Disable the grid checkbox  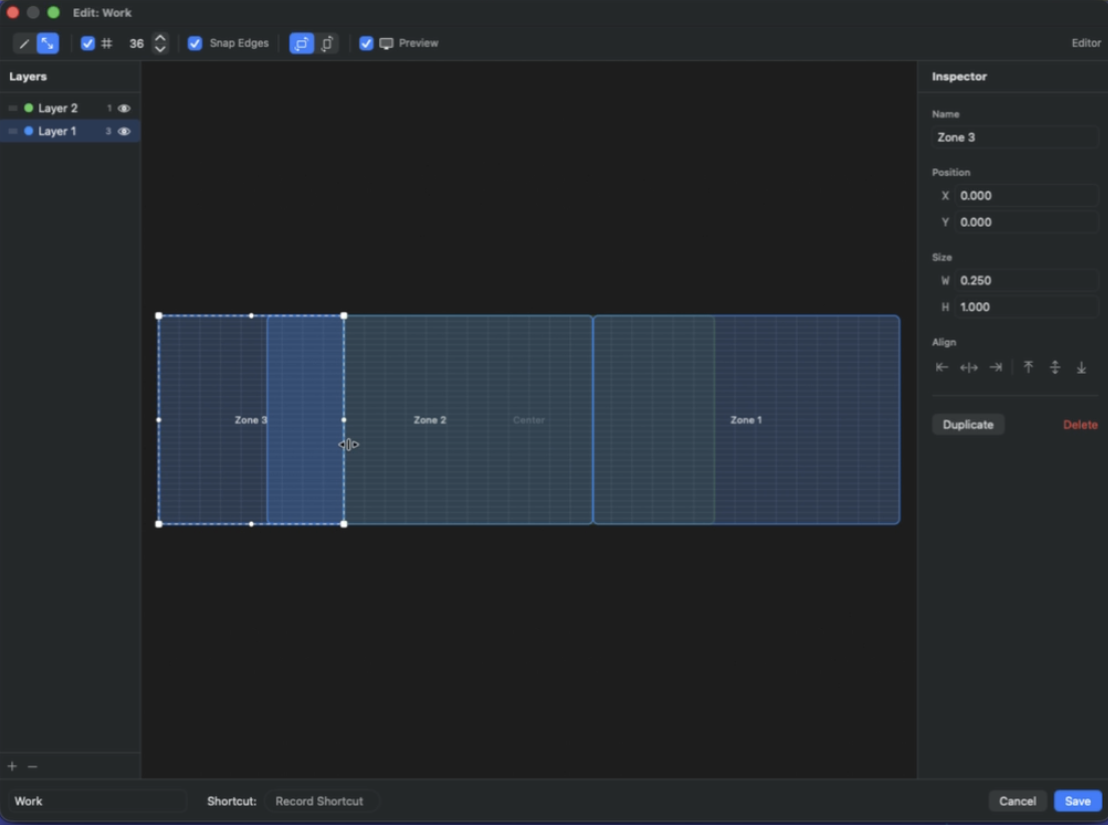(88, 44)
